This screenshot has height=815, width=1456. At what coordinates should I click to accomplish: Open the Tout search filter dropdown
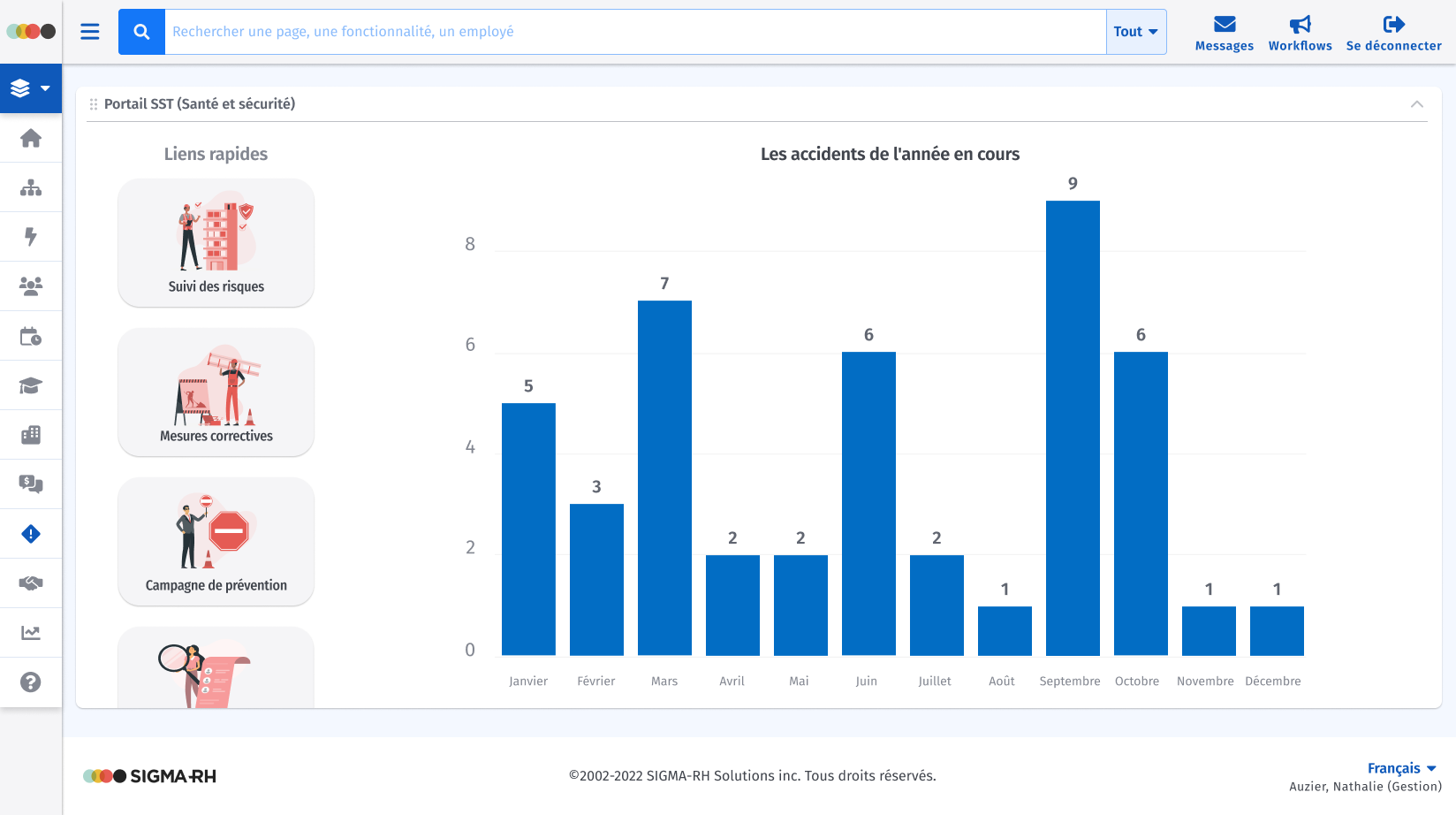pyautogui.click(x=1136, y=32)
